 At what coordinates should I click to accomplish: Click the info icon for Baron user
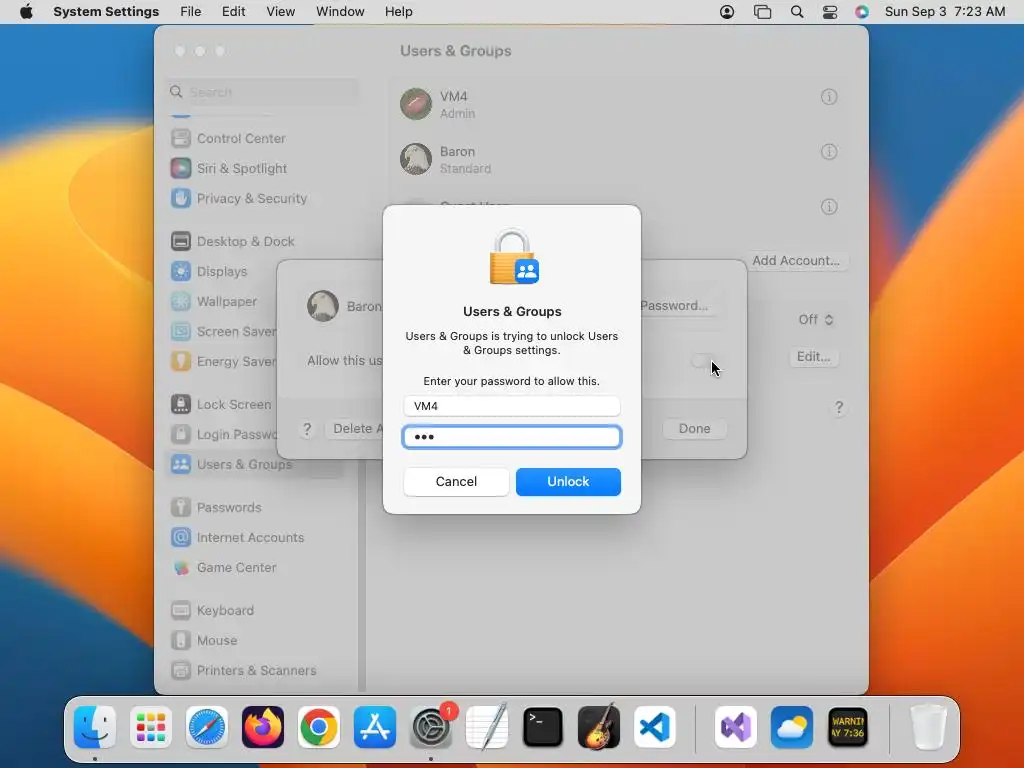click(829, 152)
